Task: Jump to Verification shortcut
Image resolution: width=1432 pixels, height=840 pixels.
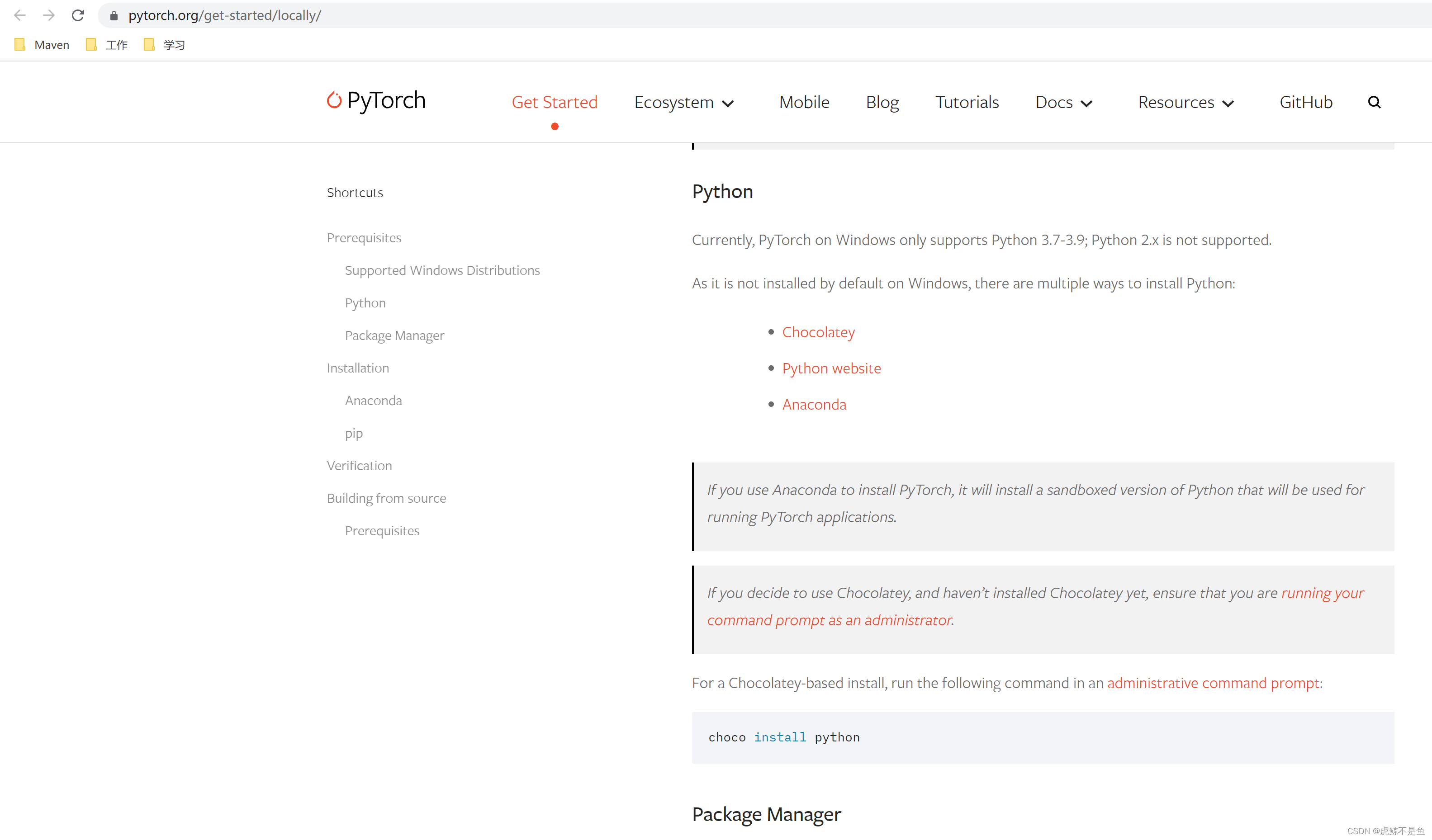Action: point(359,466)
